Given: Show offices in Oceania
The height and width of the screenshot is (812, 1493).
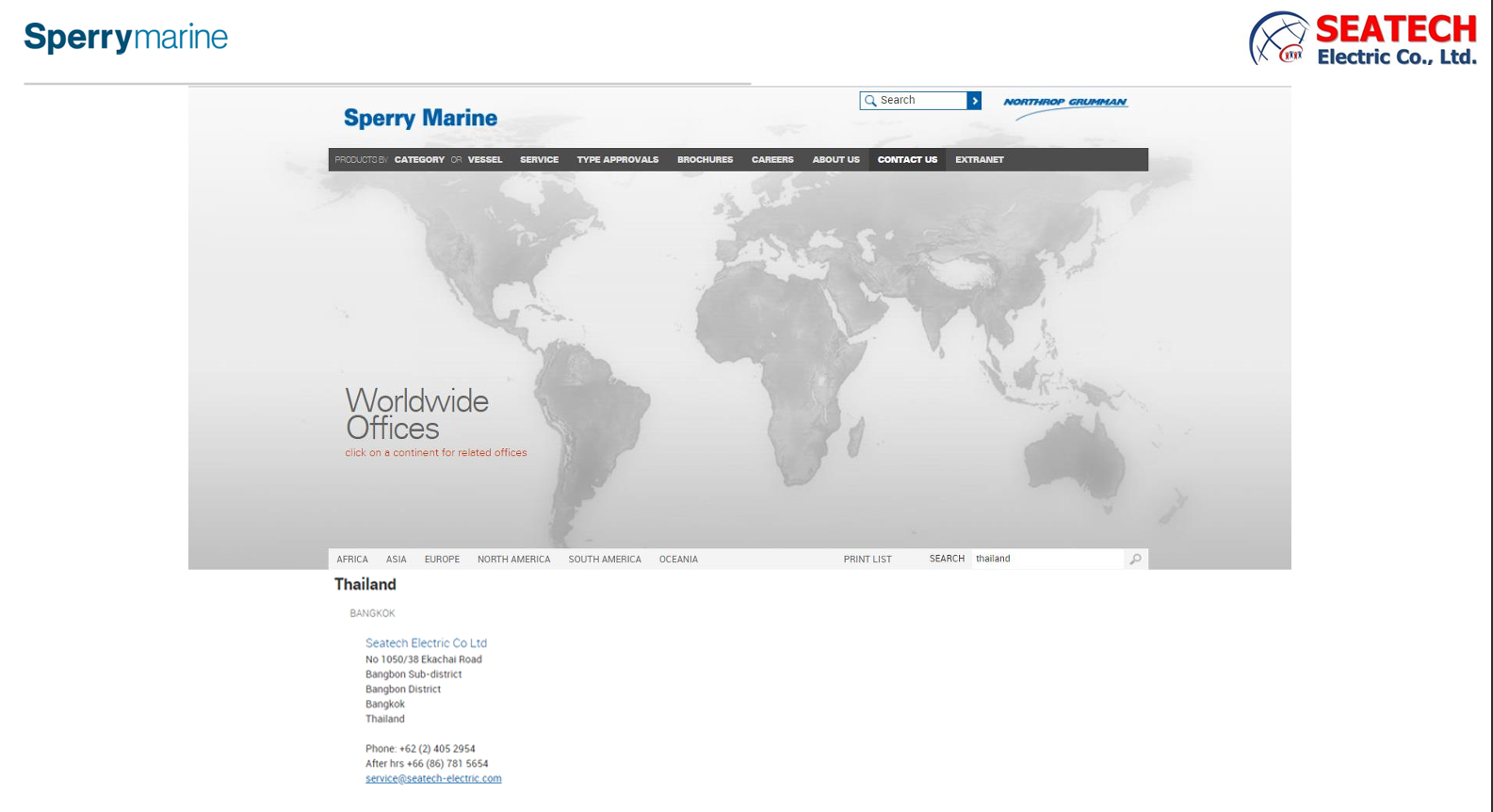Looking at the screenshot, I should pyautogui.click(x=678, y=560).
